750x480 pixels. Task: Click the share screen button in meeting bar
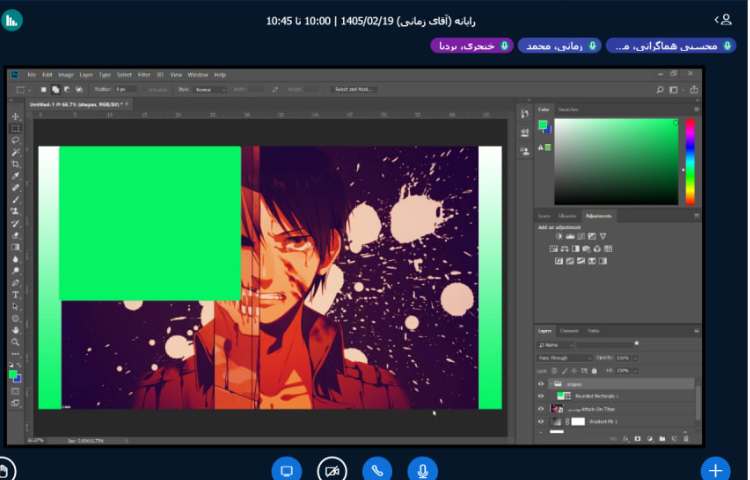pos(287,470)
